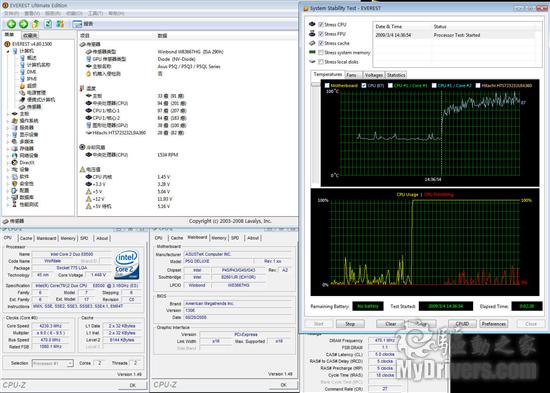The height and width of the screenshot is (393, 550).
Task: Click the 多媒体 (Multimedia) tree icon
Action: coord(14,142)
